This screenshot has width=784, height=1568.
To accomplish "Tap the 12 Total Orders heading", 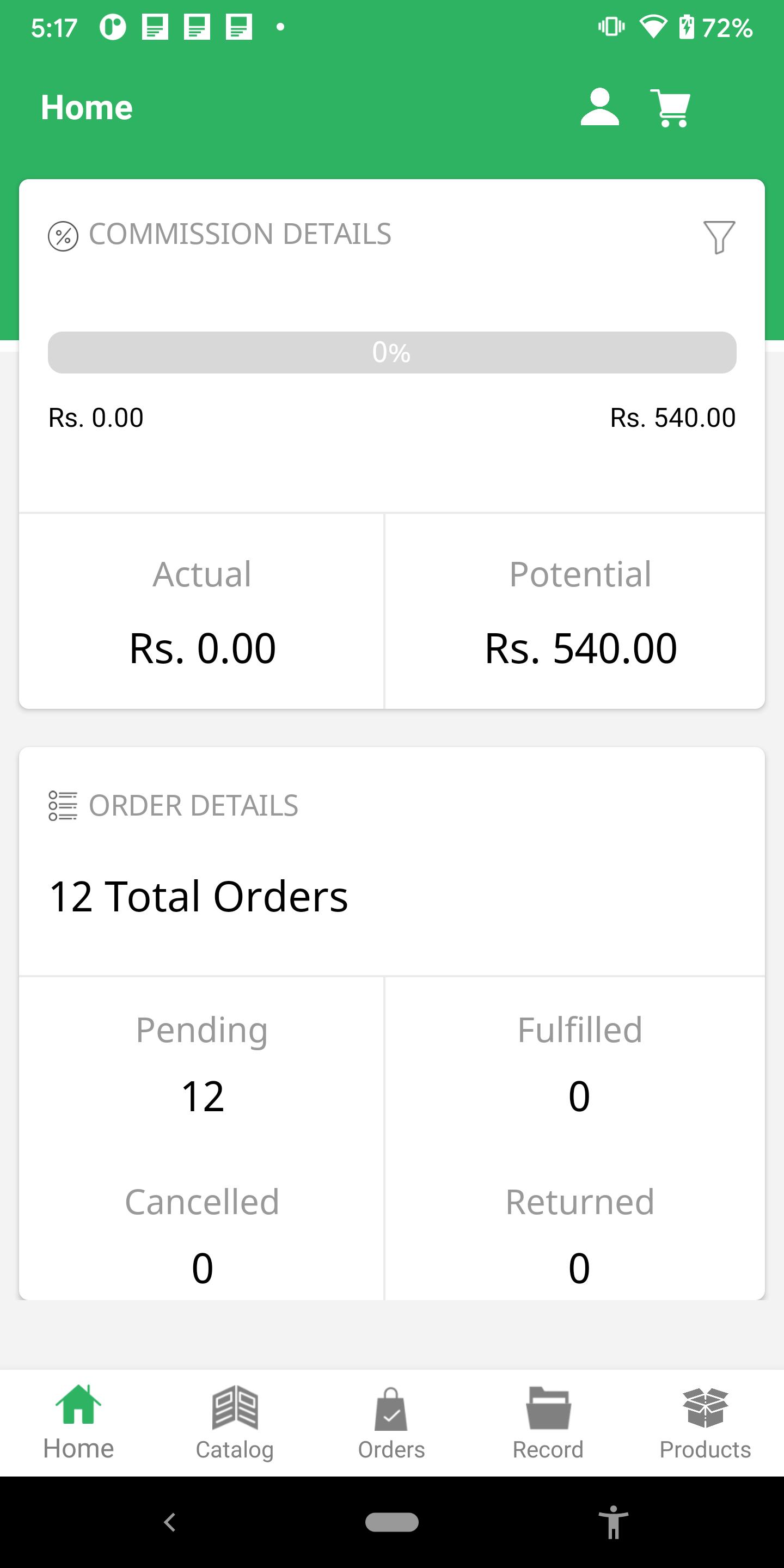I will click(198, 897).
